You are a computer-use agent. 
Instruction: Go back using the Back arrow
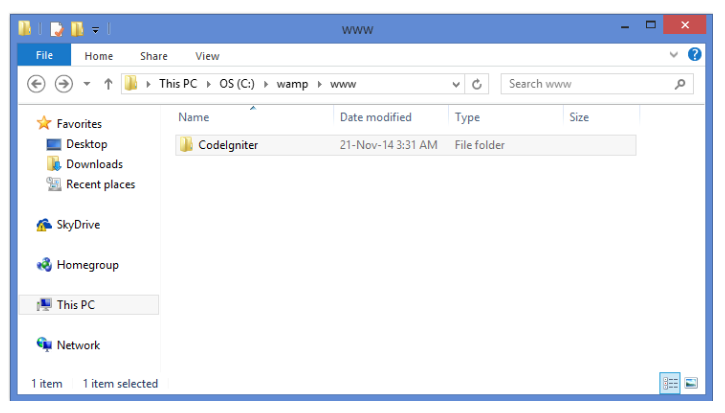[x=36, y=84]
